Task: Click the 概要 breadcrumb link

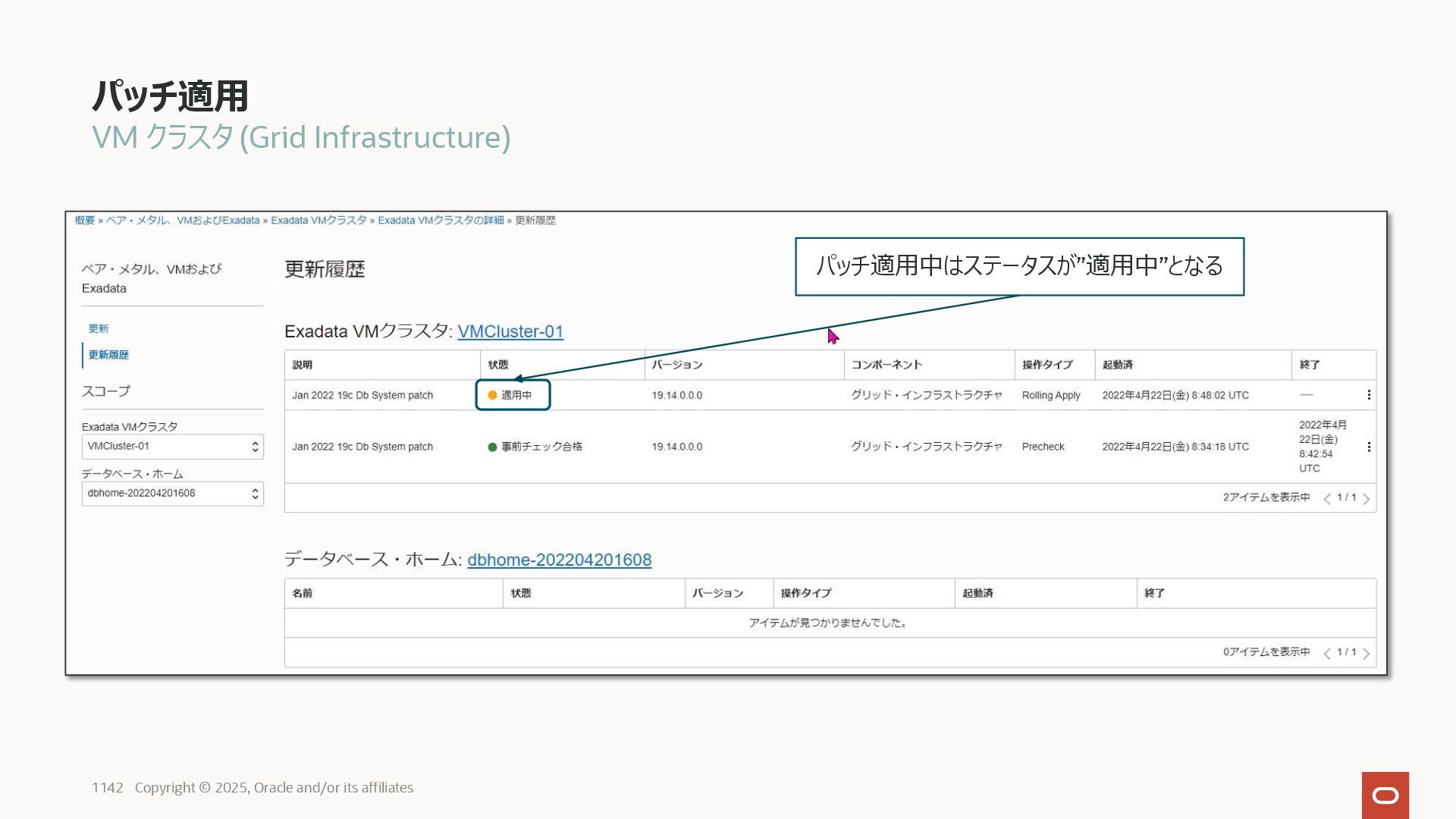Action: click(x=84, y=221)
